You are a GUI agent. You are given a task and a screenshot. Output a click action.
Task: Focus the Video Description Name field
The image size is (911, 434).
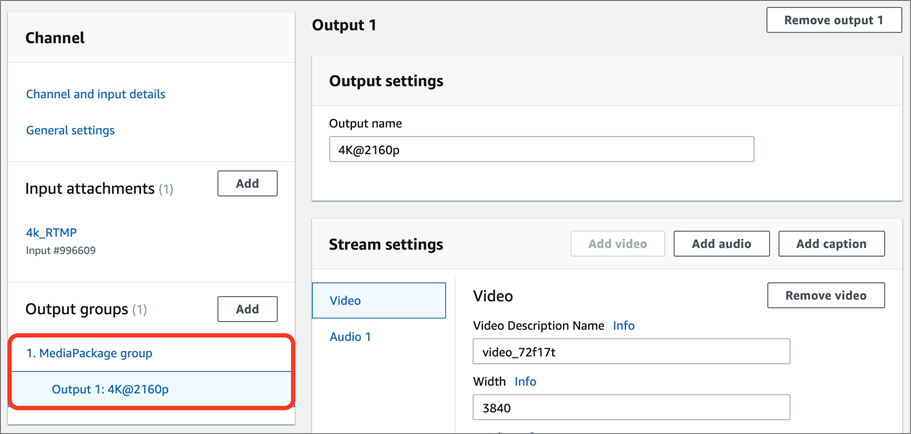pyautogui.click(x=632, y=351)
